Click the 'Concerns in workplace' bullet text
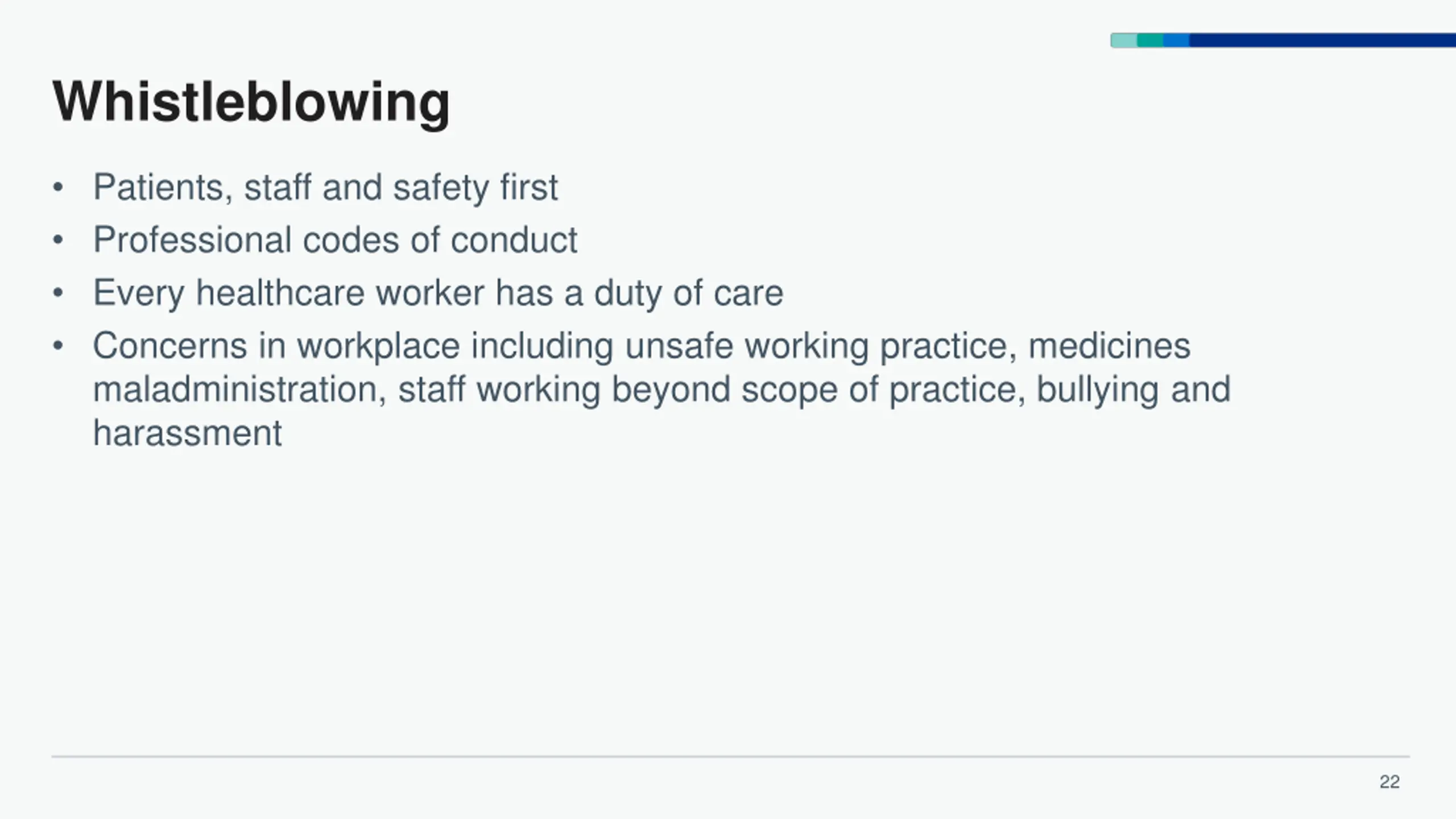Viewport: 1456px width, 819px height. (661, 389)
